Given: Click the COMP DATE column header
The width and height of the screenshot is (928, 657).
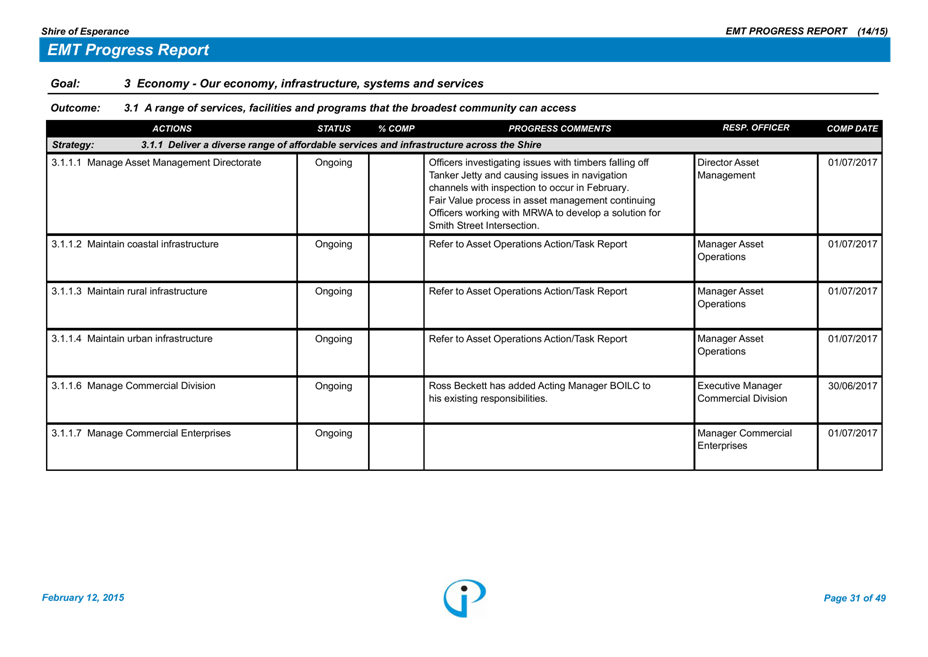Looking at the screenshot, I should (x=852, y=129).
